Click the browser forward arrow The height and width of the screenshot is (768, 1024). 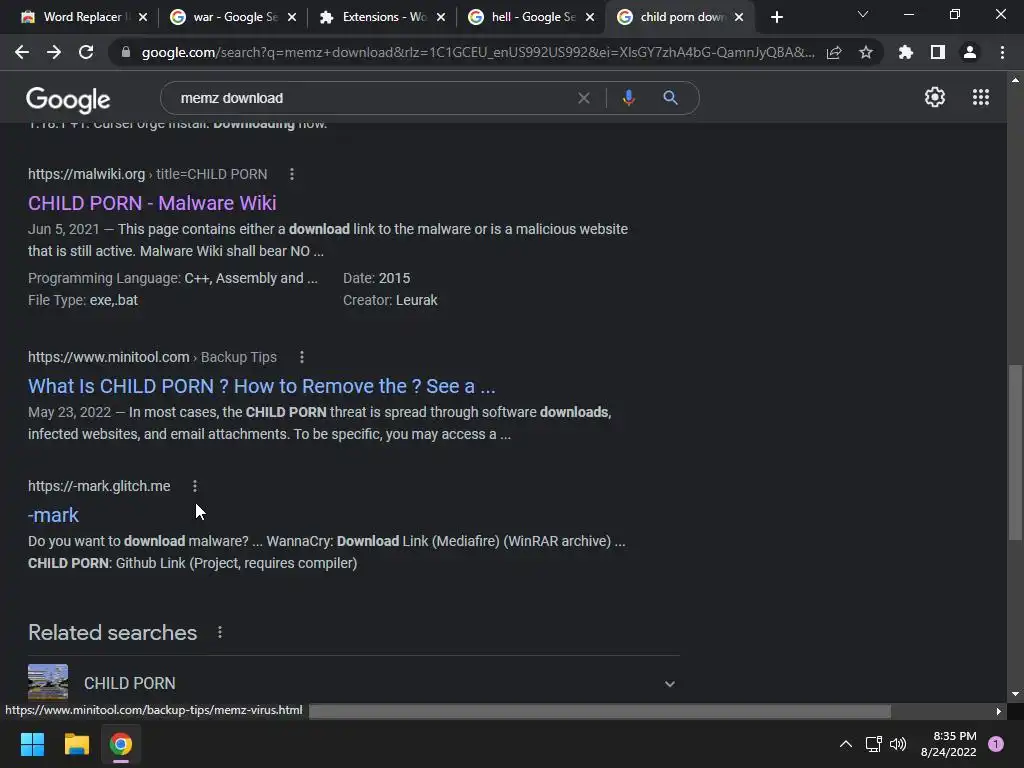(54, 52)
